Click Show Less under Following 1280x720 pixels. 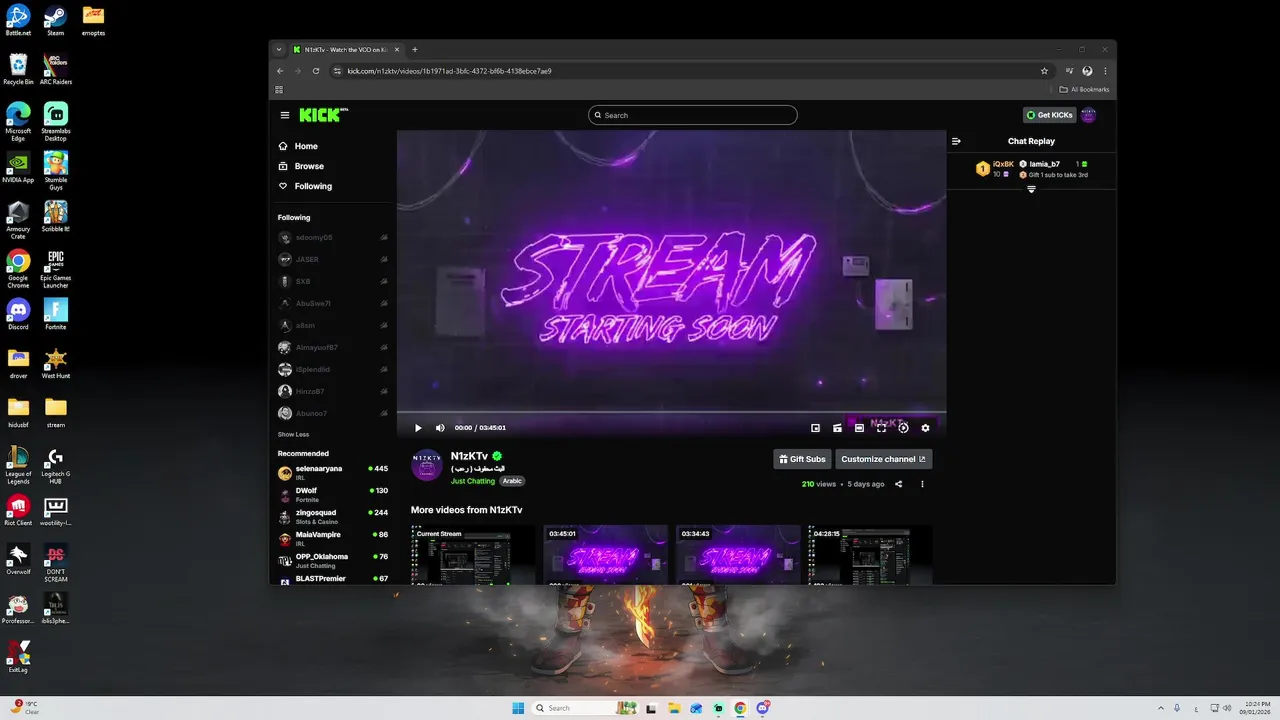(x=293, y=434)
